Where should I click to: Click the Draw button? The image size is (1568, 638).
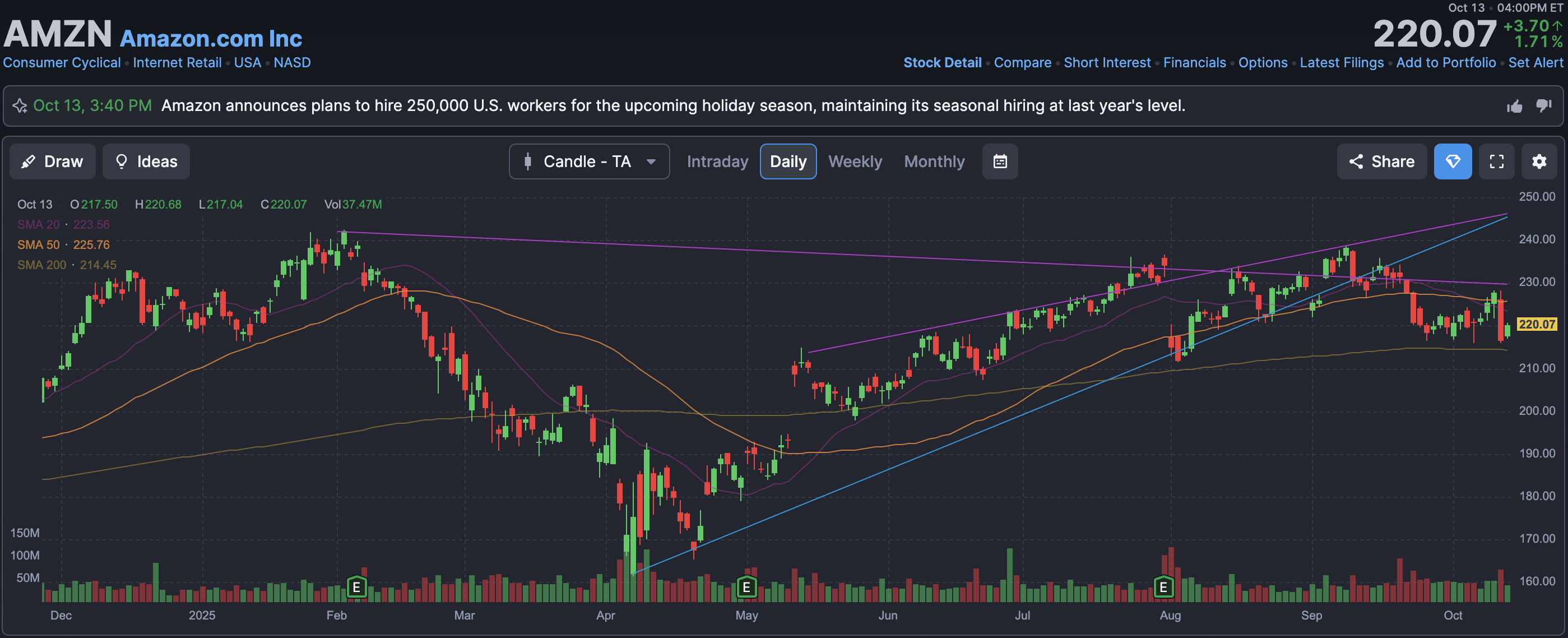[x=52, y=161]
